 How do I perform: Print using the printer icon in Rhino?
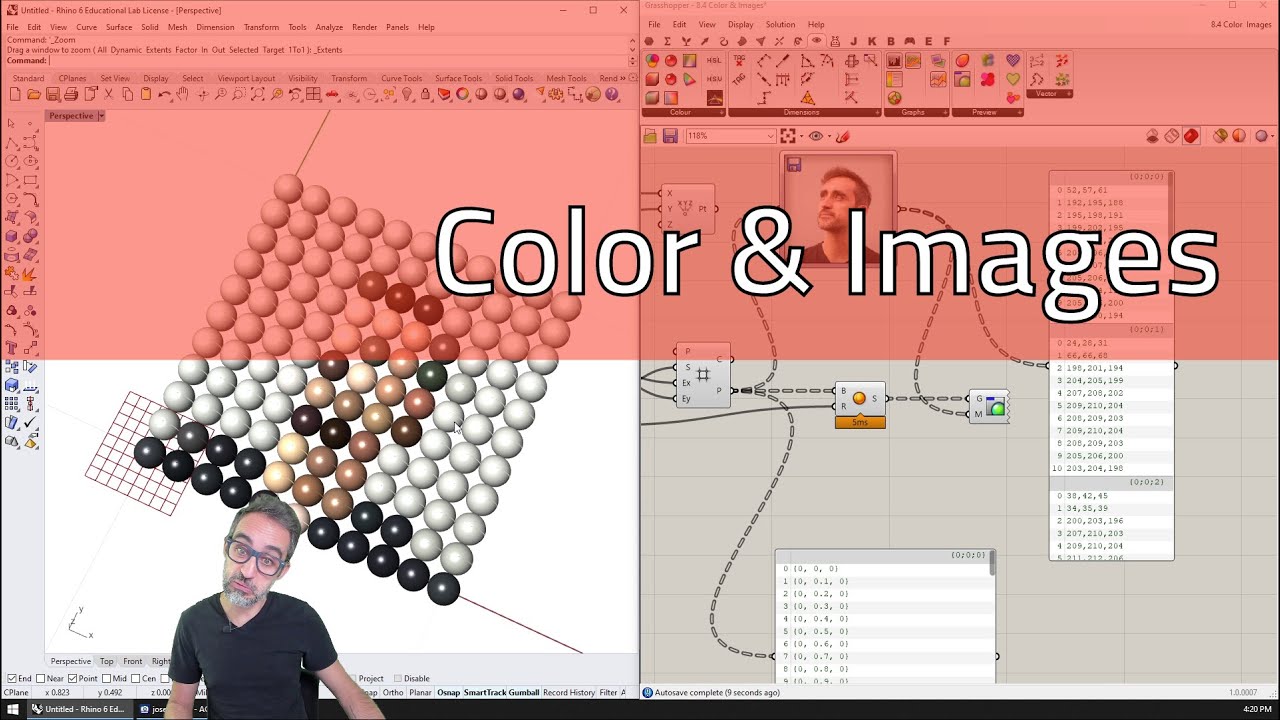click(x=71, y=94)
